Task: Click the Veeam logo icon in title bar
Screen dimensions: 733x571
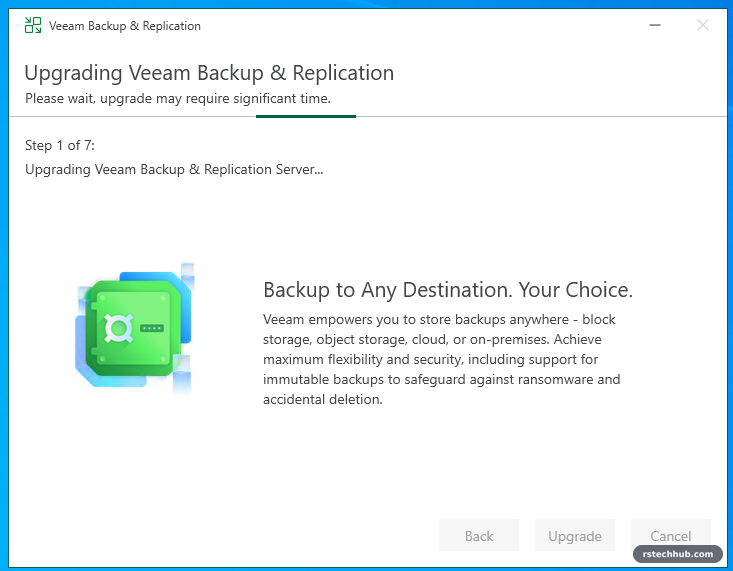Action: pyautogui.click(x=33, y=25)
